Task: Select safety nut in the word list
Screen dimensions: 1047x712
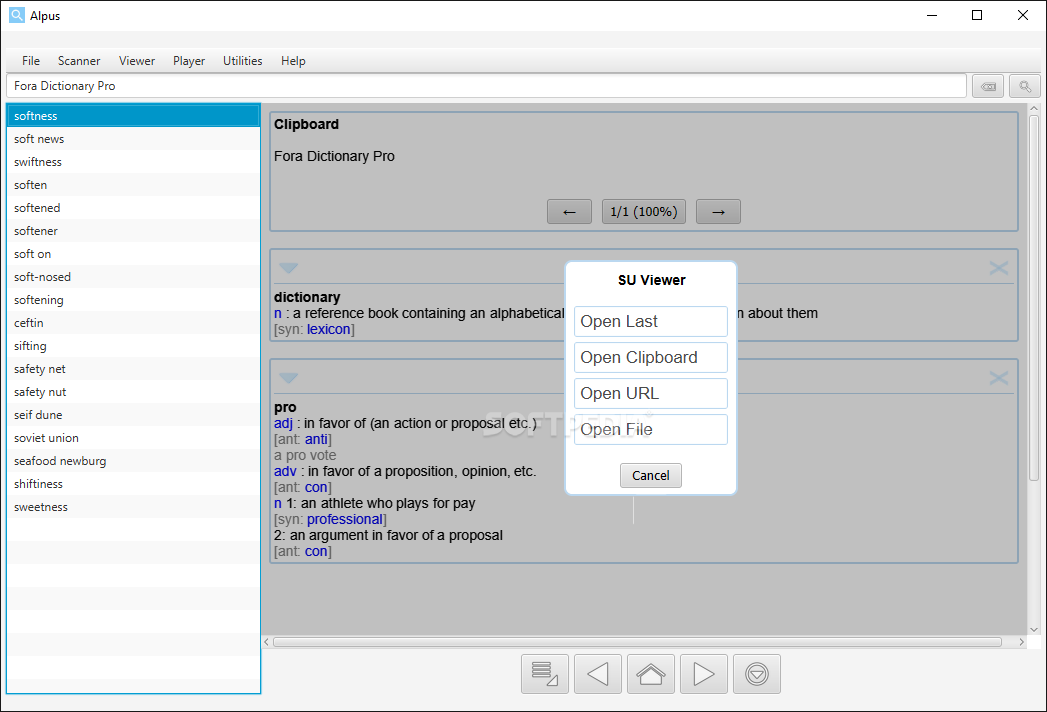Action: click(x=134, y=392)
